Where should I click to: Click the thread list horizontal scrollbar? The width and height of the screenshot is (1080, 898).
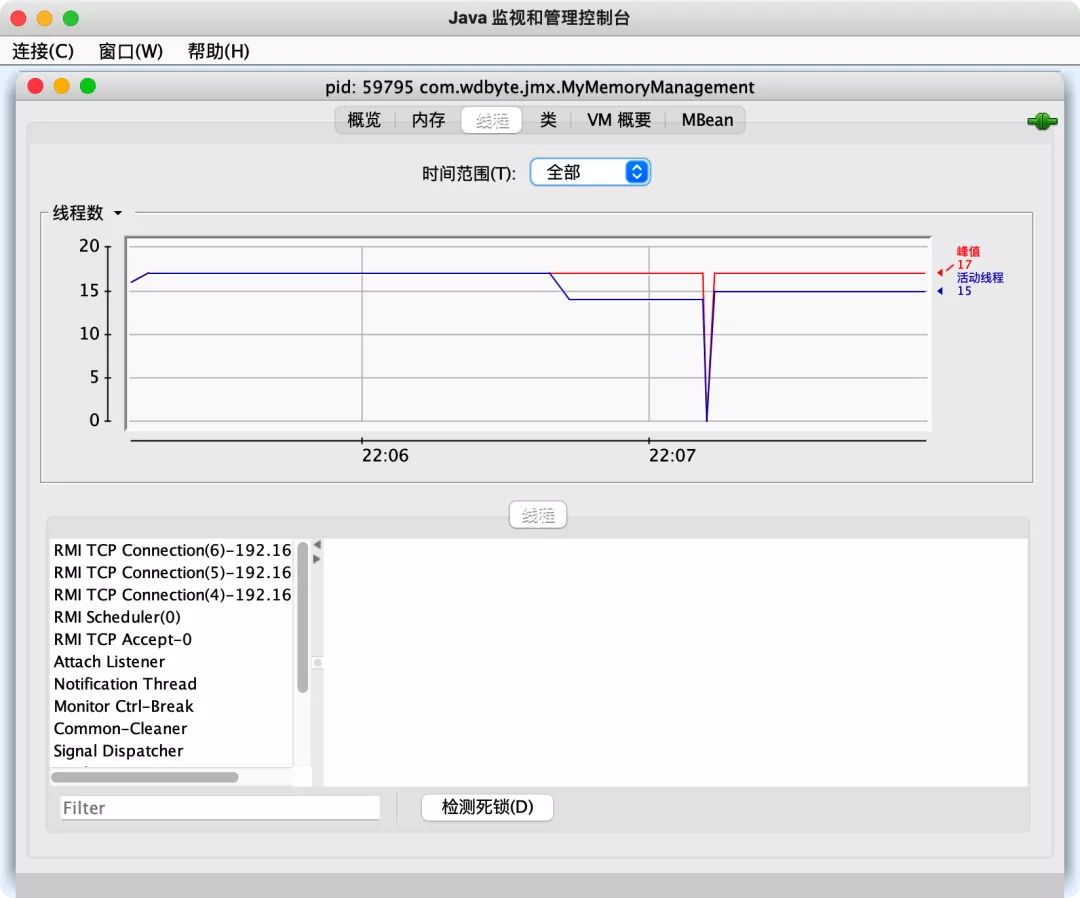(145, 777)
